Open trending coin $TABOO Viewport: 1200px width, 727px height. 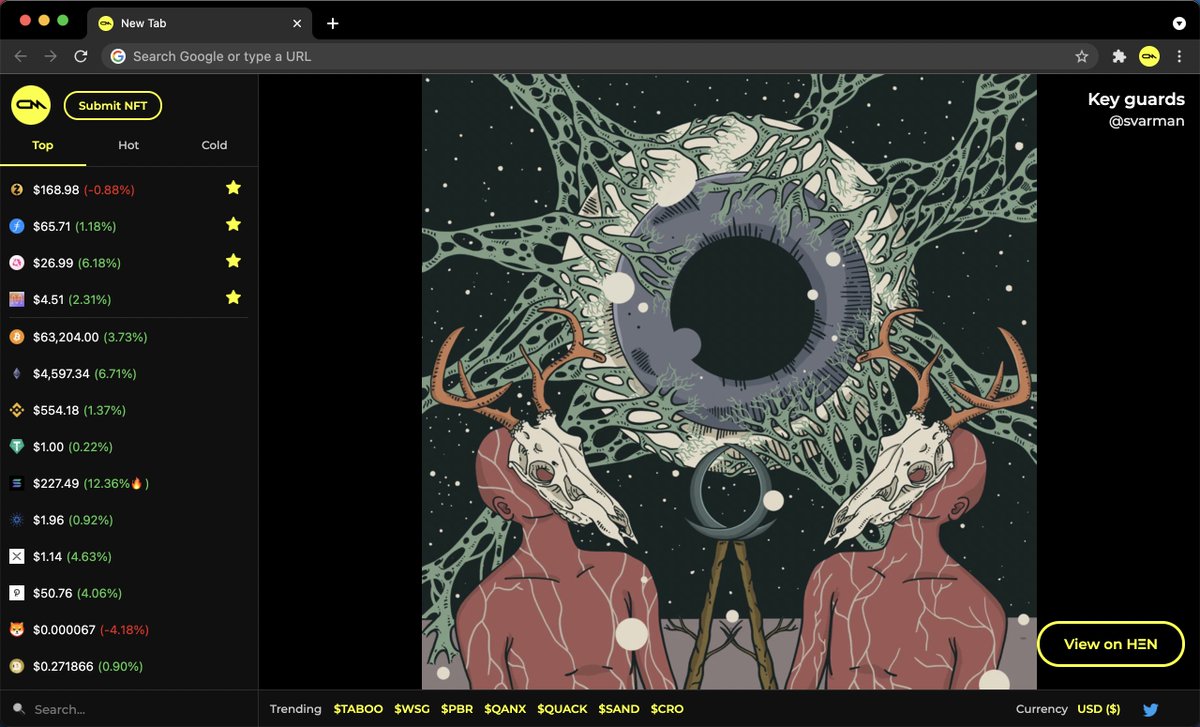pos(358,709)
